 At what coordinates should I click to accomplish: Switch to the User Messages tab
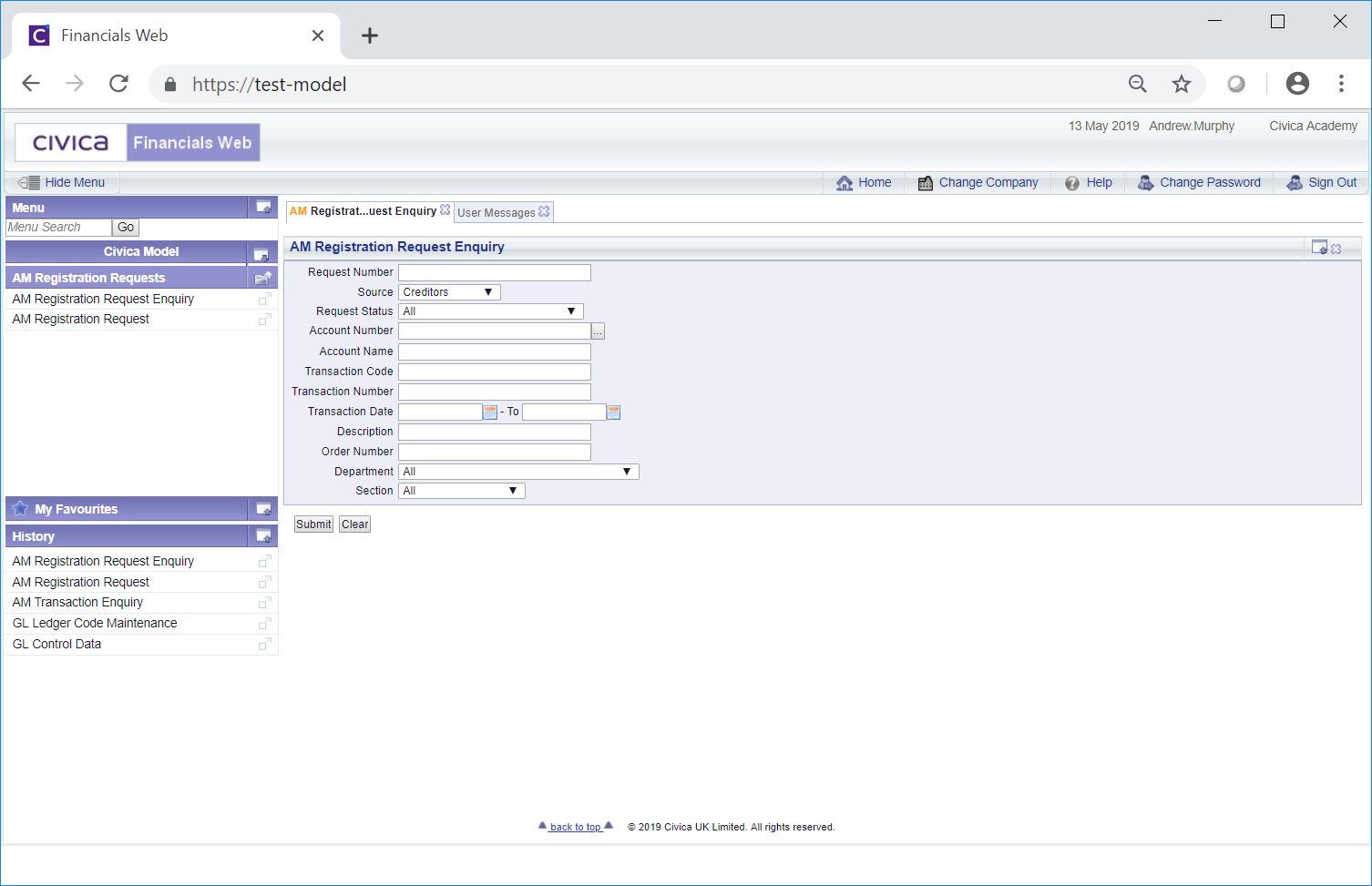[497, 212]
